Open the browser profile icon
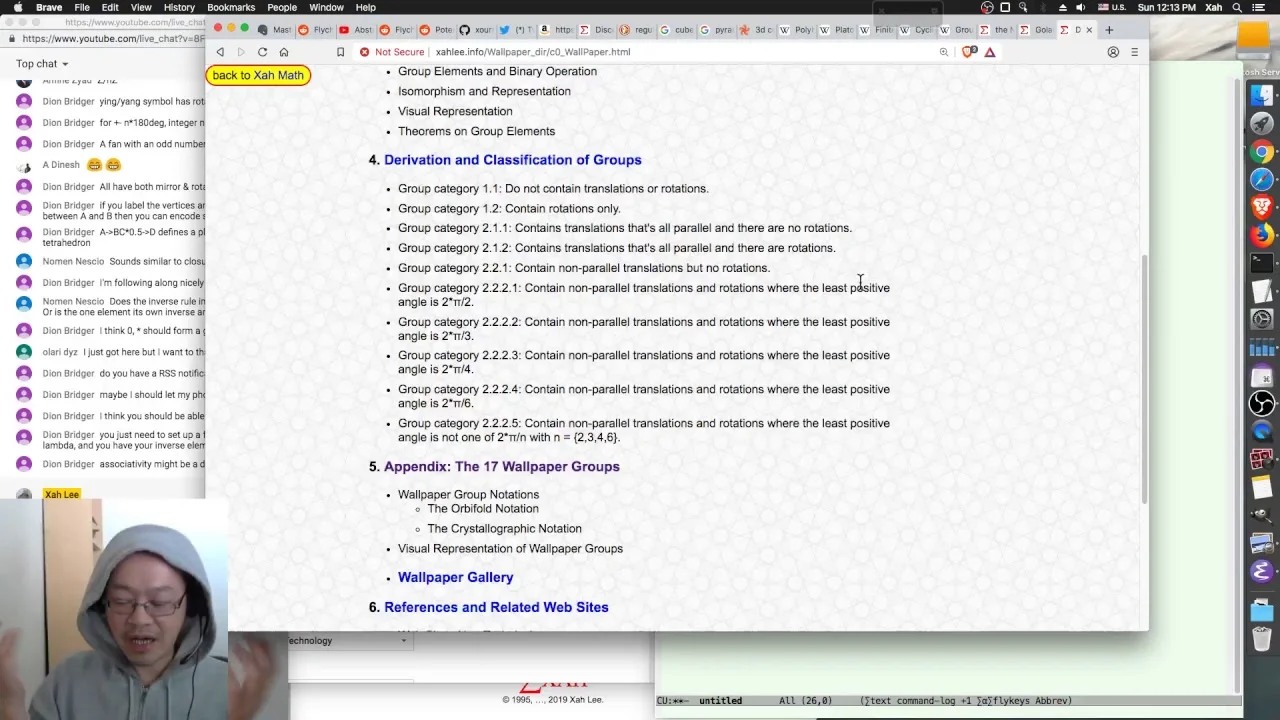1280x720 pixels. click(1113, 52)
